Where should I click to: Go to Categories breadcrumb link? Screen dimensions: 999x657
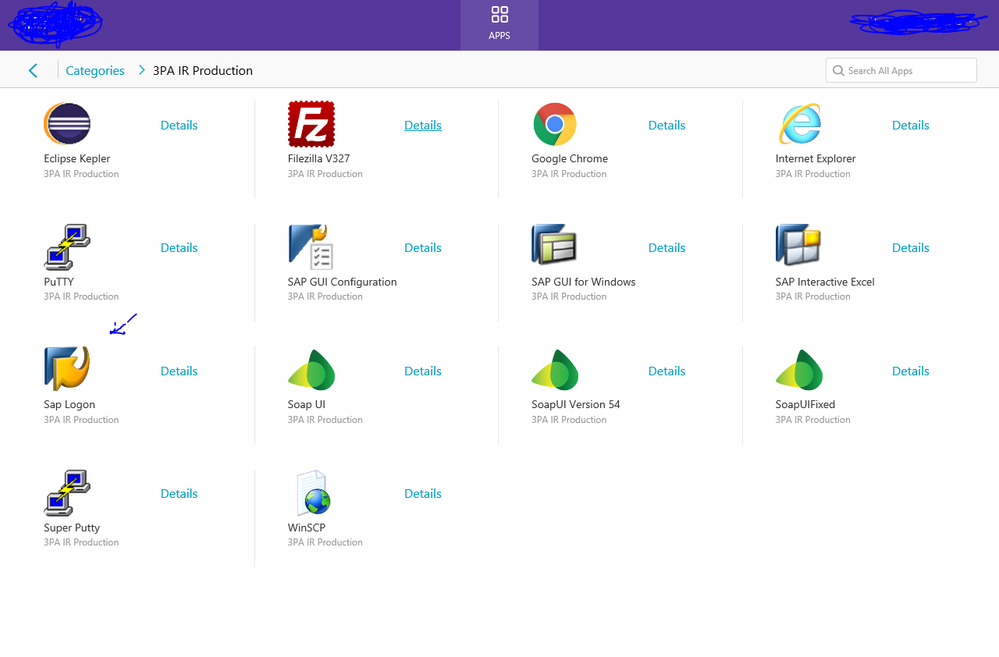click(95, 71)
